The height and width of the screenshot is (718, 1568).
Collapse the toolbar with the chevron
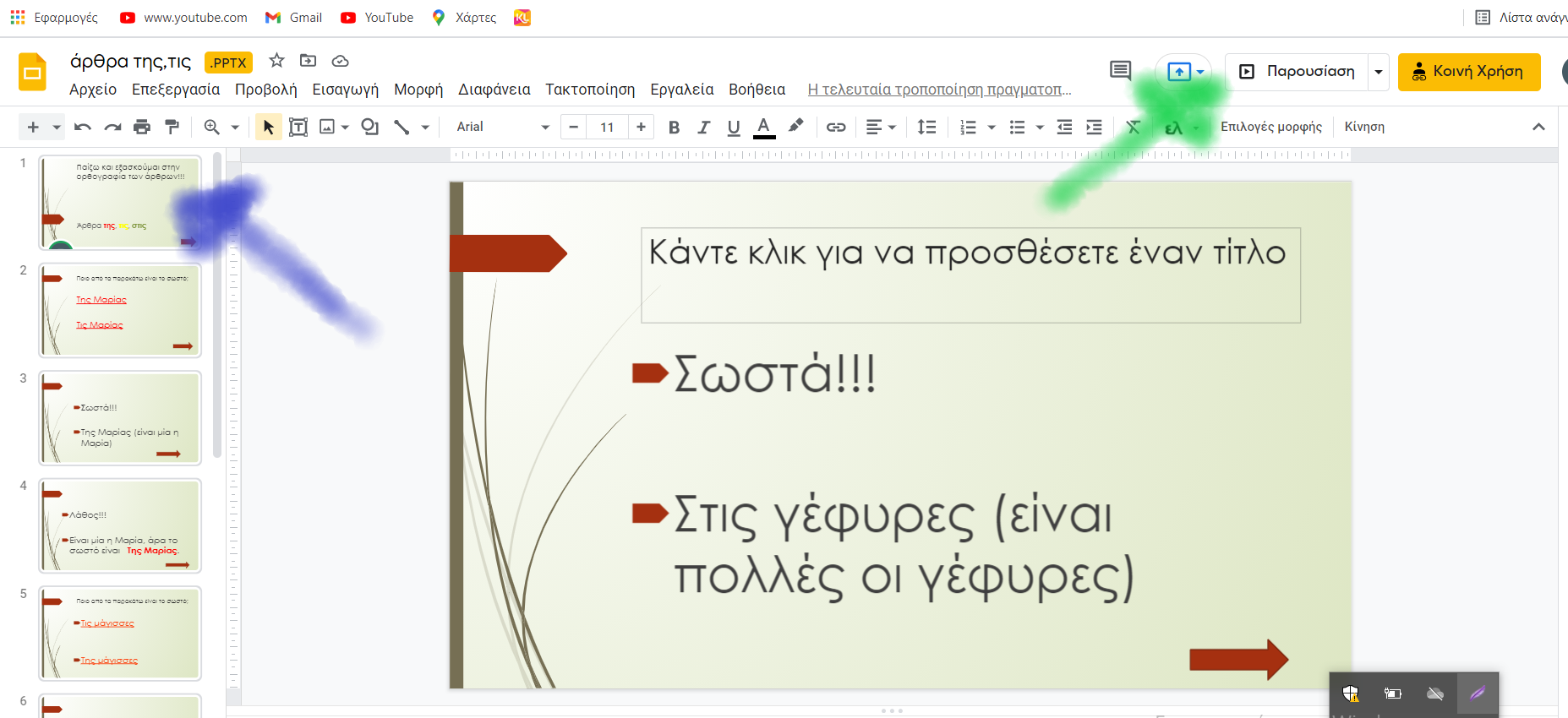point(1538,127)
